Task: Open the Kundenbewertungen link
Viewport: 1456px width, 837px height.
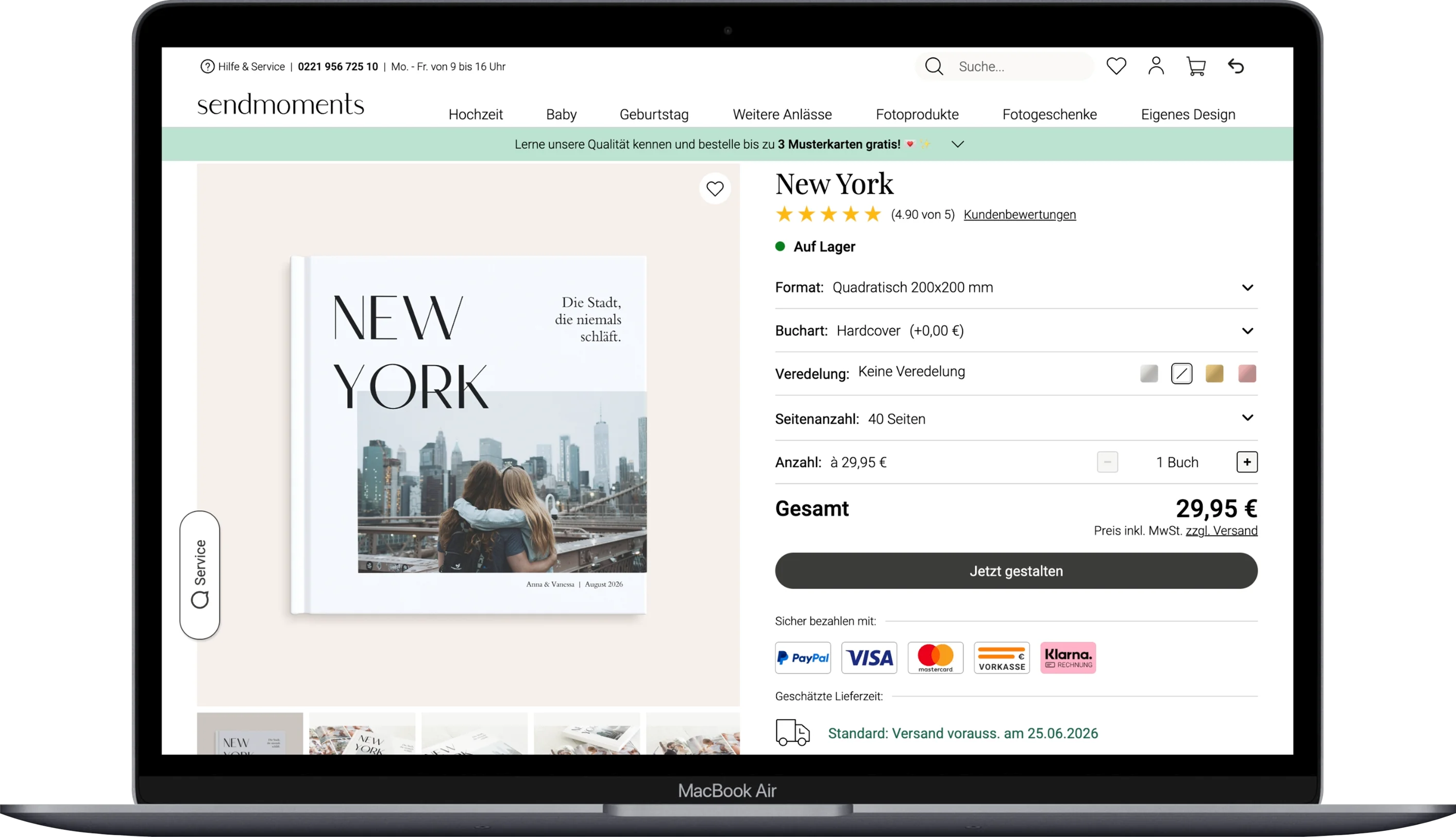Action: tap(1019, 214)
